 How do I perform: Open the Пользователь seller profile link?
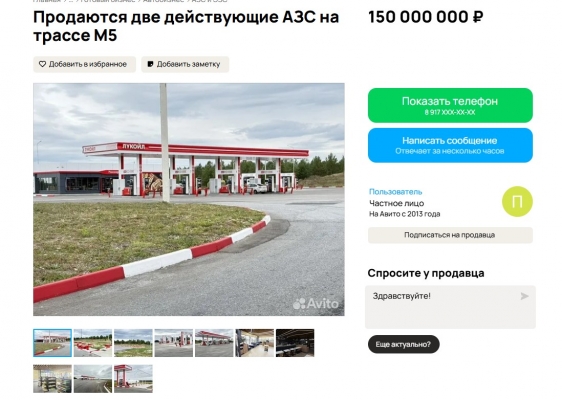396,192
